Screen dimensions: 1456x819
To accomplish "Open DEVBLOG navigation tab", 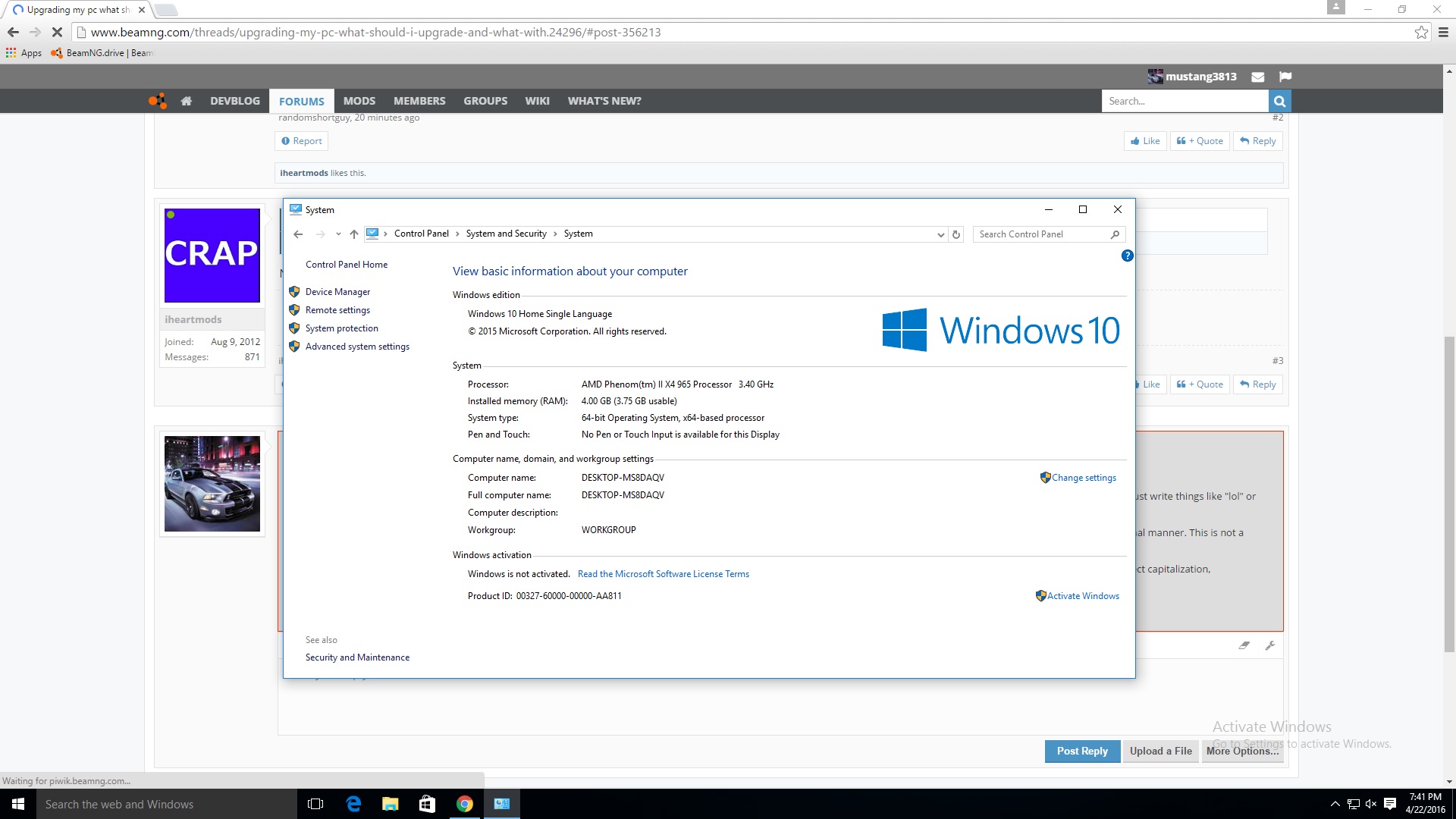I will coord(235,101).
